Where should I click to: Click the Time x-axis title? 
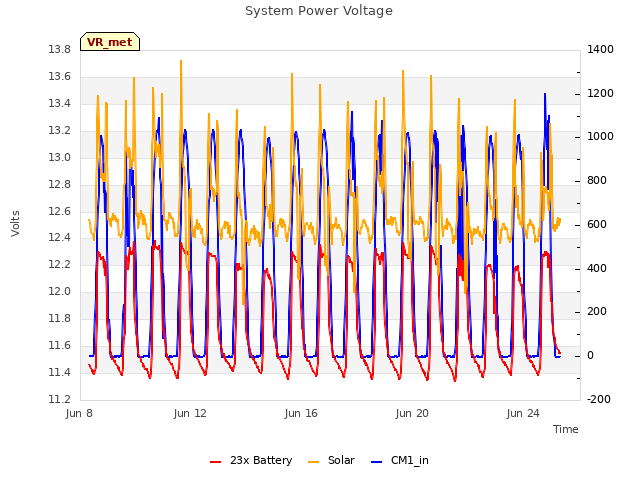point(566,429)
